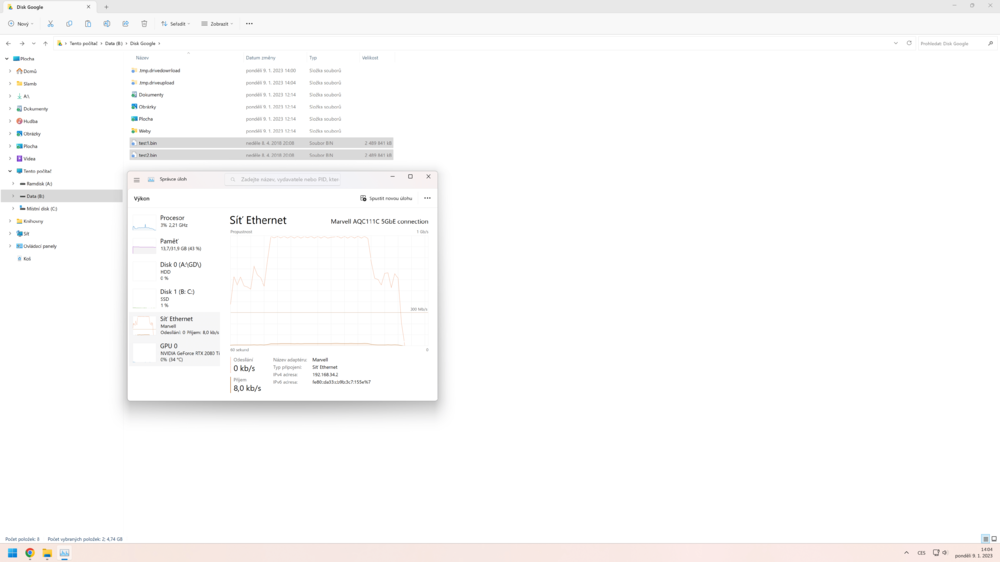Collapse the Tento počítač tree node
The image size is (1000, 562).
tap(10, 171)
